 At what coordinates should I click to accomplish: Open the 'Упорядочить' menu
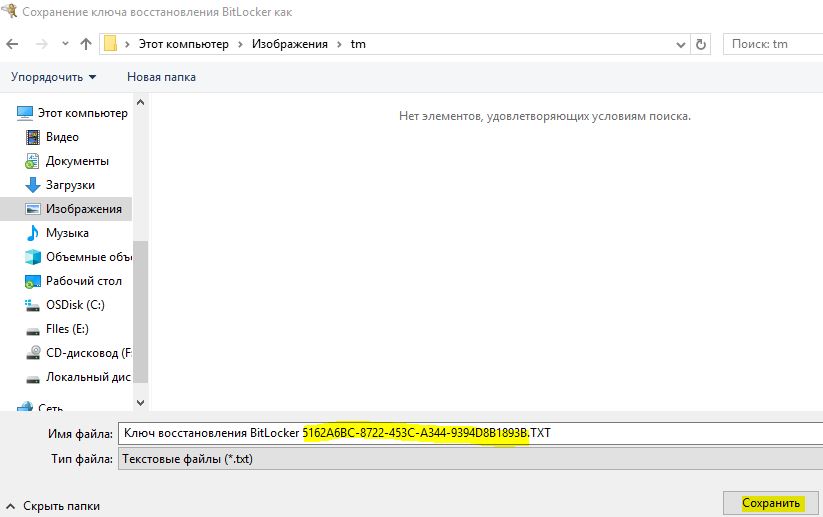54,77
